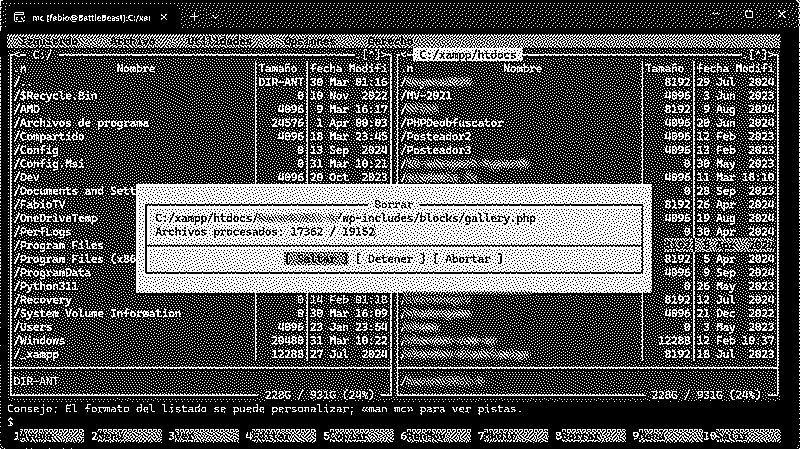Open the Izquierdo menu
Screen dimensions: 800x449
click(51, 41)
